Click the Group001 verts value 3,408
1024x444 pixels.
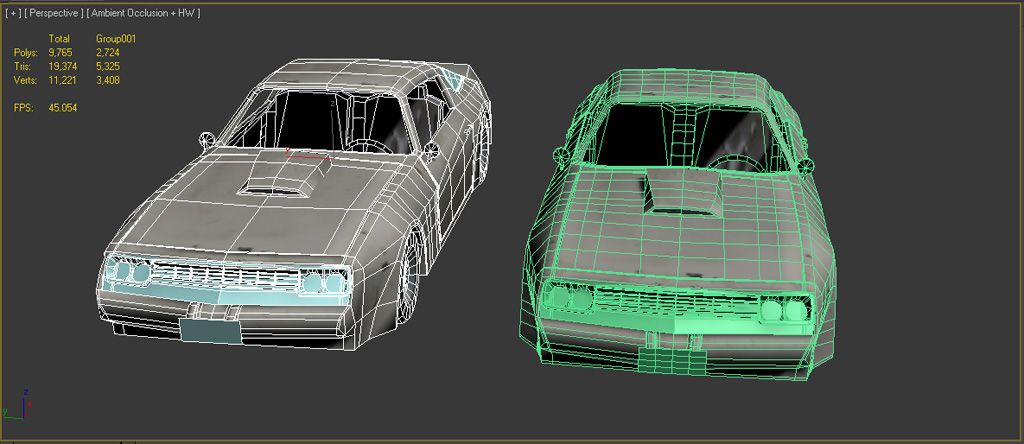tap(108, 80)
